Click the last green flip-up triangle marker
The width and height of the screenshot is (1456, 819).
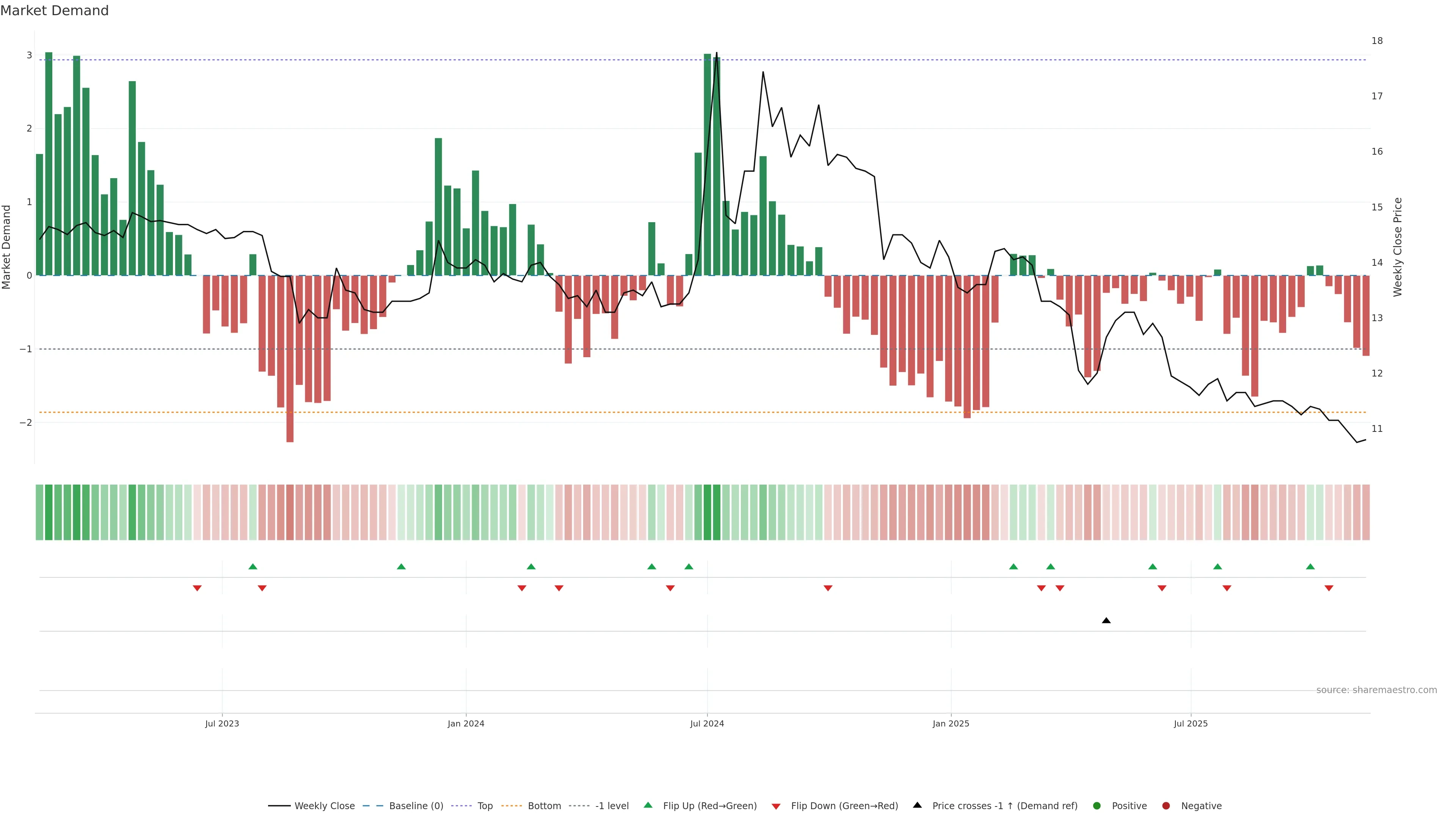click(x=1310, y=566)
